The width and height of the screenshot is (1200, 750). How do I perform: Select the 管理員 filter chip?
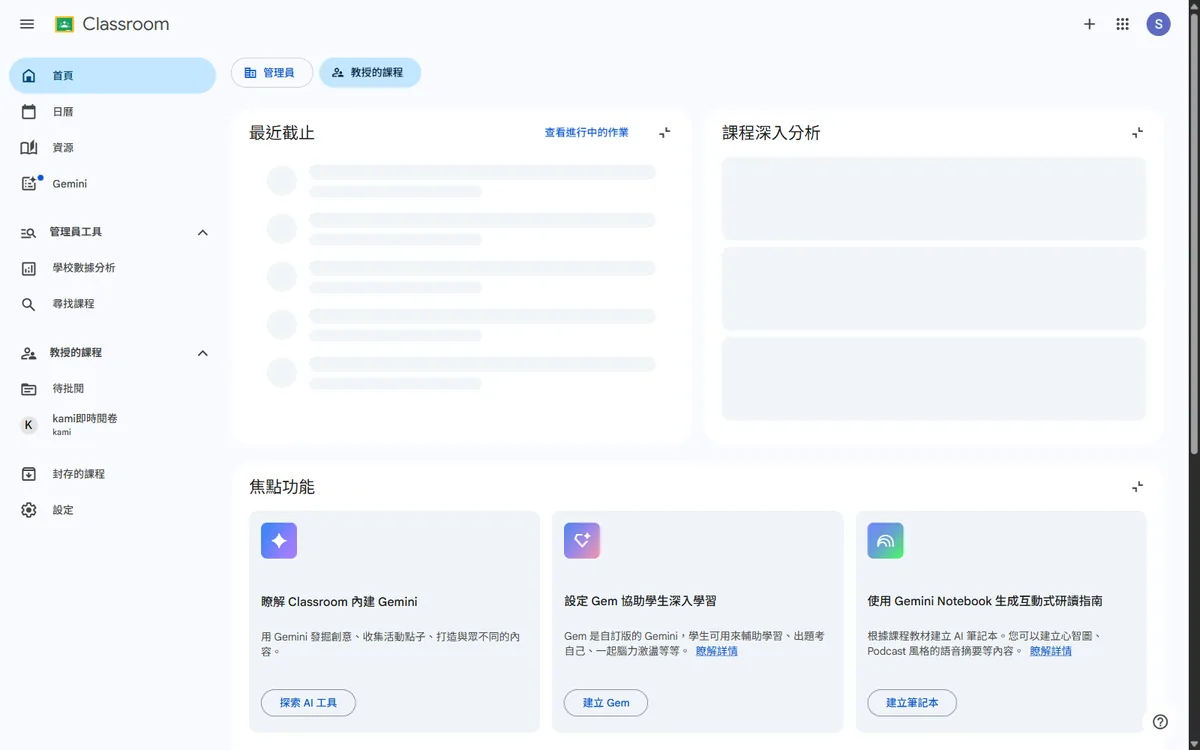point(272,73)
